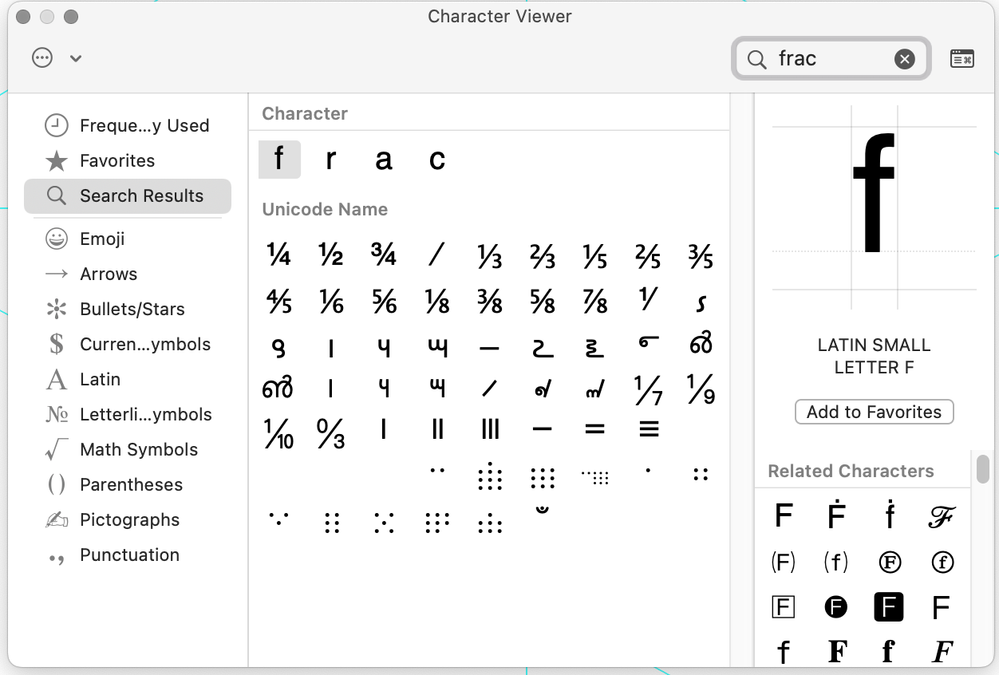Viewport: 999px width, 675px height.
Task: Expand the chevron next to action menu
Action: click(76, 58)
